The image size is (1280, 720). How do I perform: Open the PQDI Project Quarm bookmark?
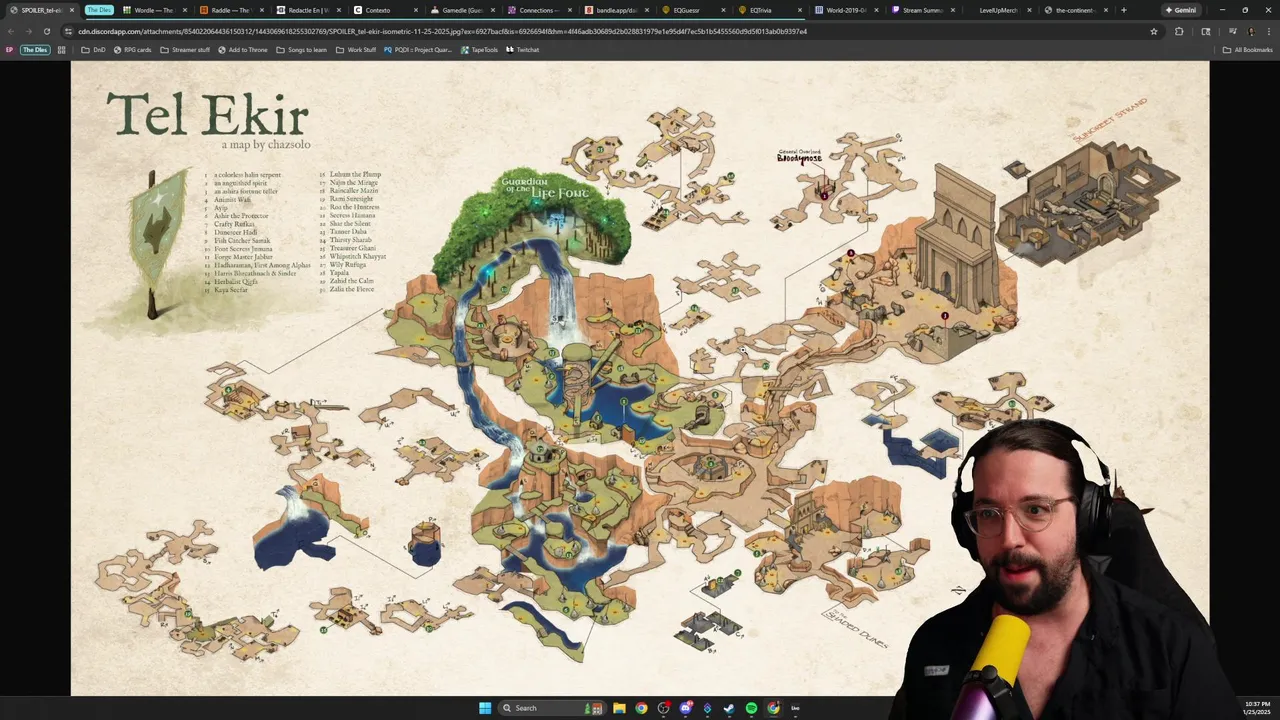point(418,49)
